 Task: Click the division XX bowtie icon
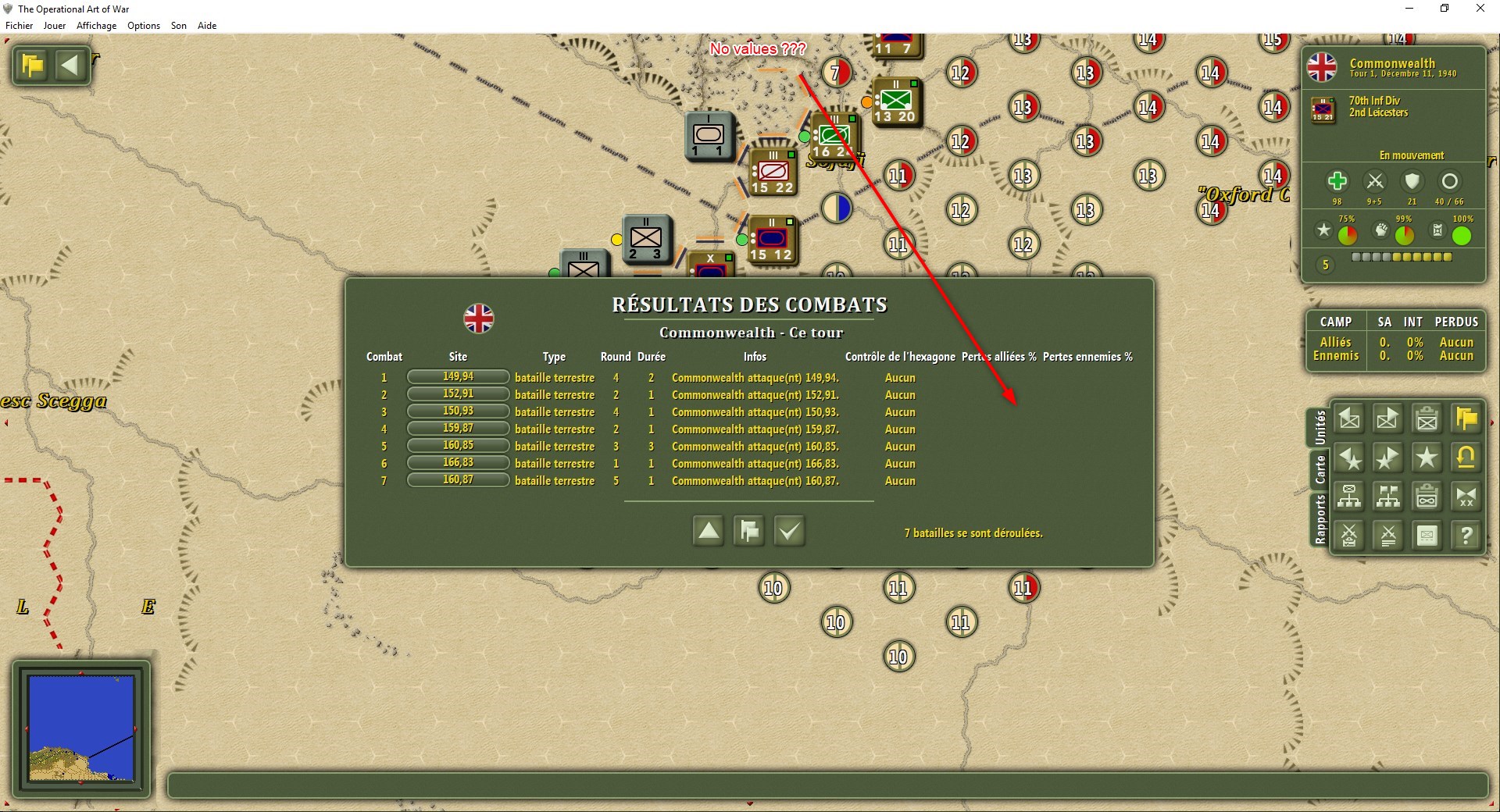point(1466,497)
